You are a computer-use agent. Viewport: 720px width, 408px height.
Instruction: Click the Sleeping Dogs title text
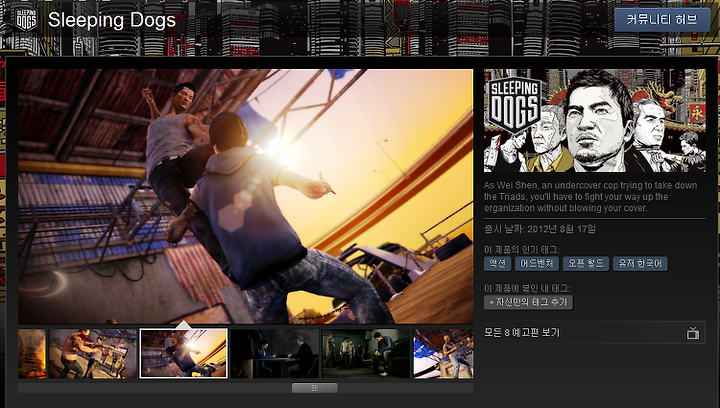click(112, 20)
